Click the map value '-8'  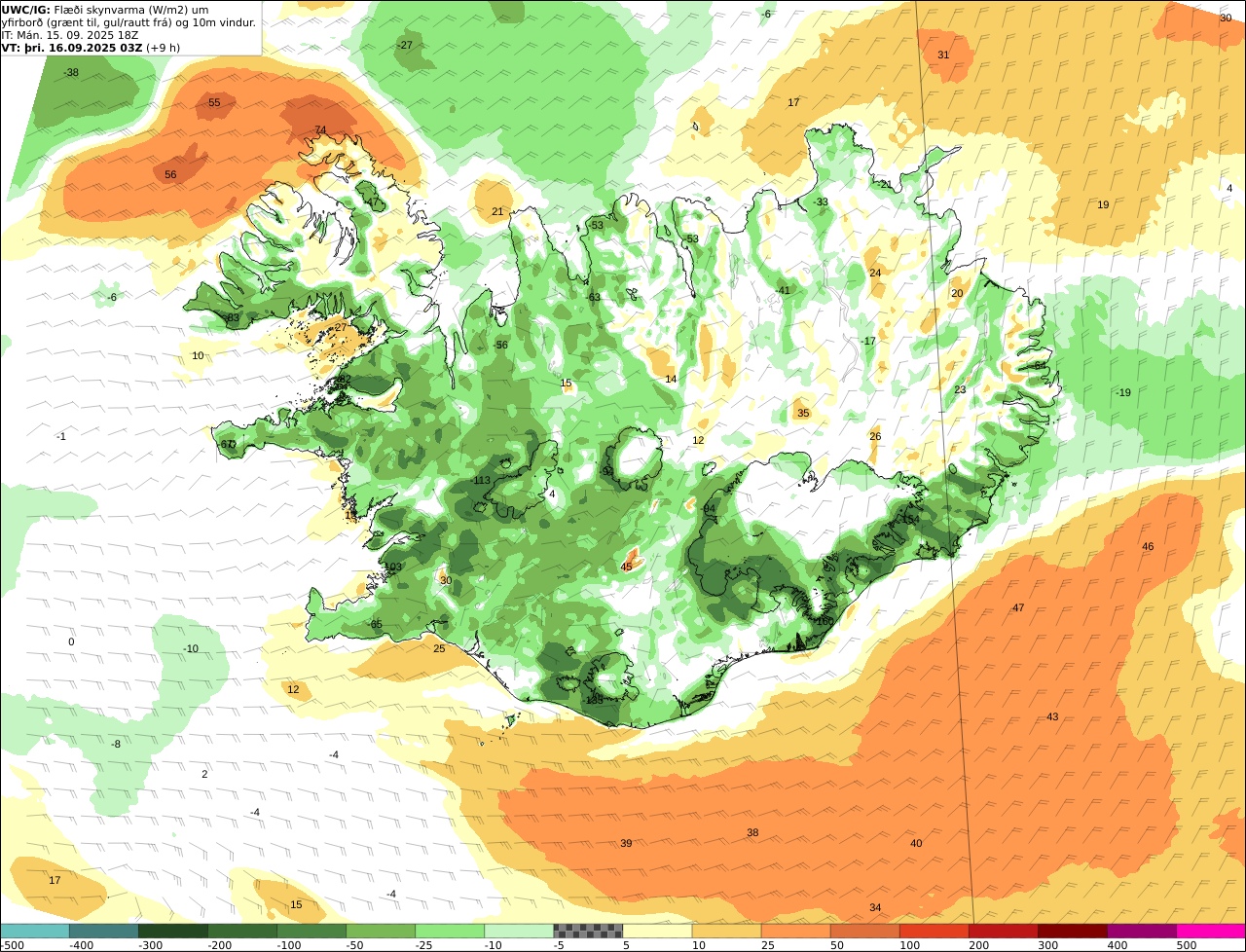pos(116,745)
